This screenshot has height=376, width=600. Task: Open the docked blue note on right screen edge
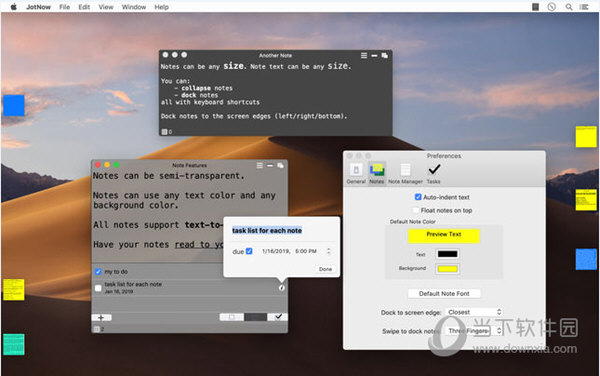coord(586,259)
